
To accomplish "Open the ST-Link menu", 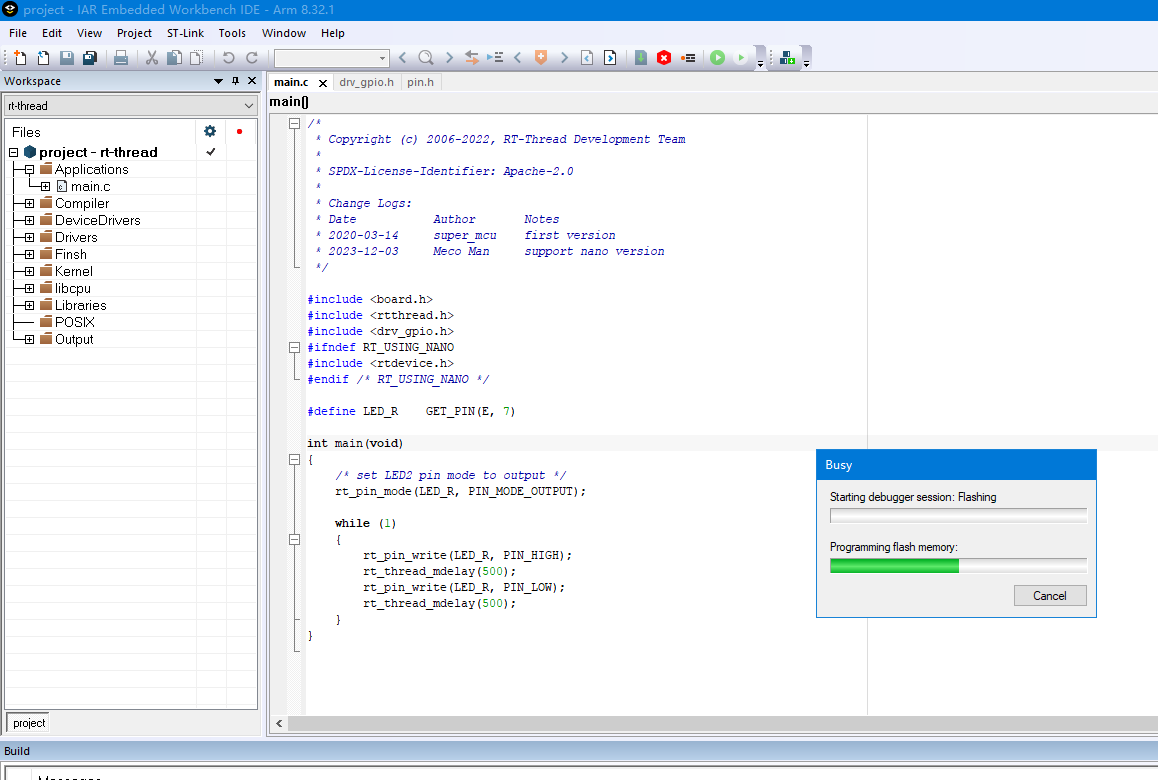I will [185, 33].
